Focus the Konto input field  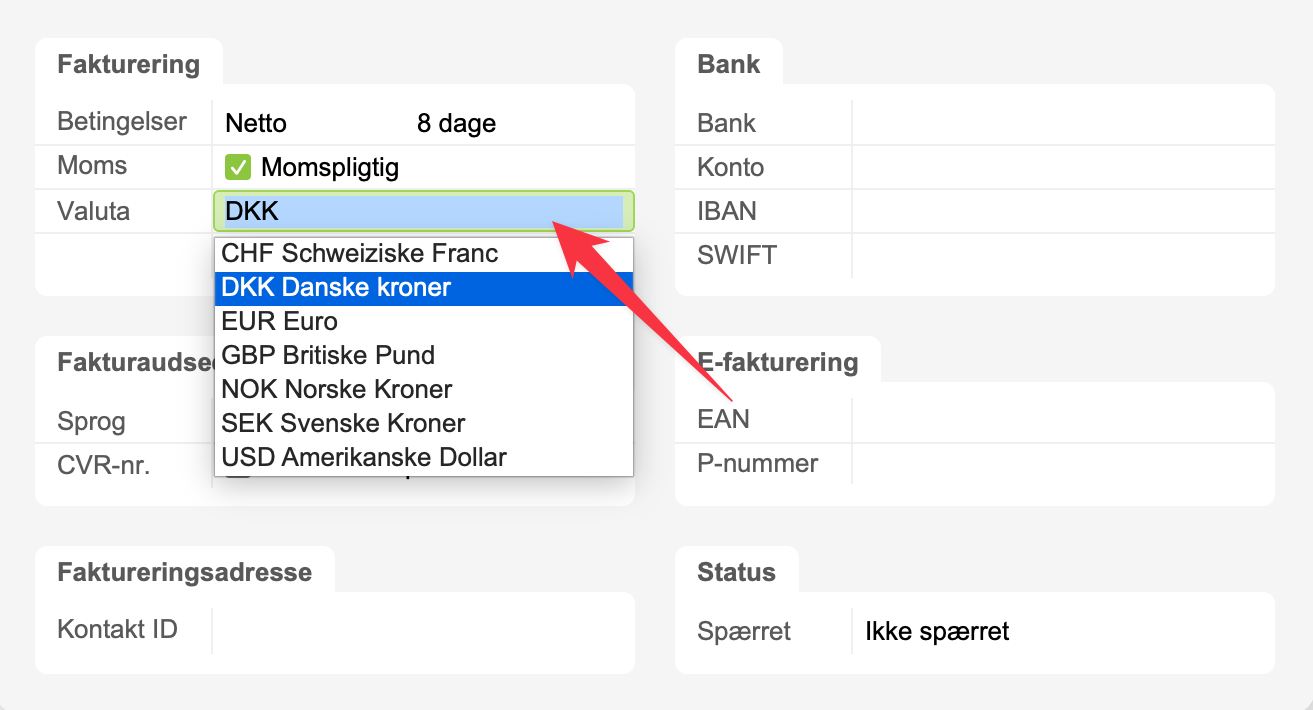click(x=1060, y=167)
